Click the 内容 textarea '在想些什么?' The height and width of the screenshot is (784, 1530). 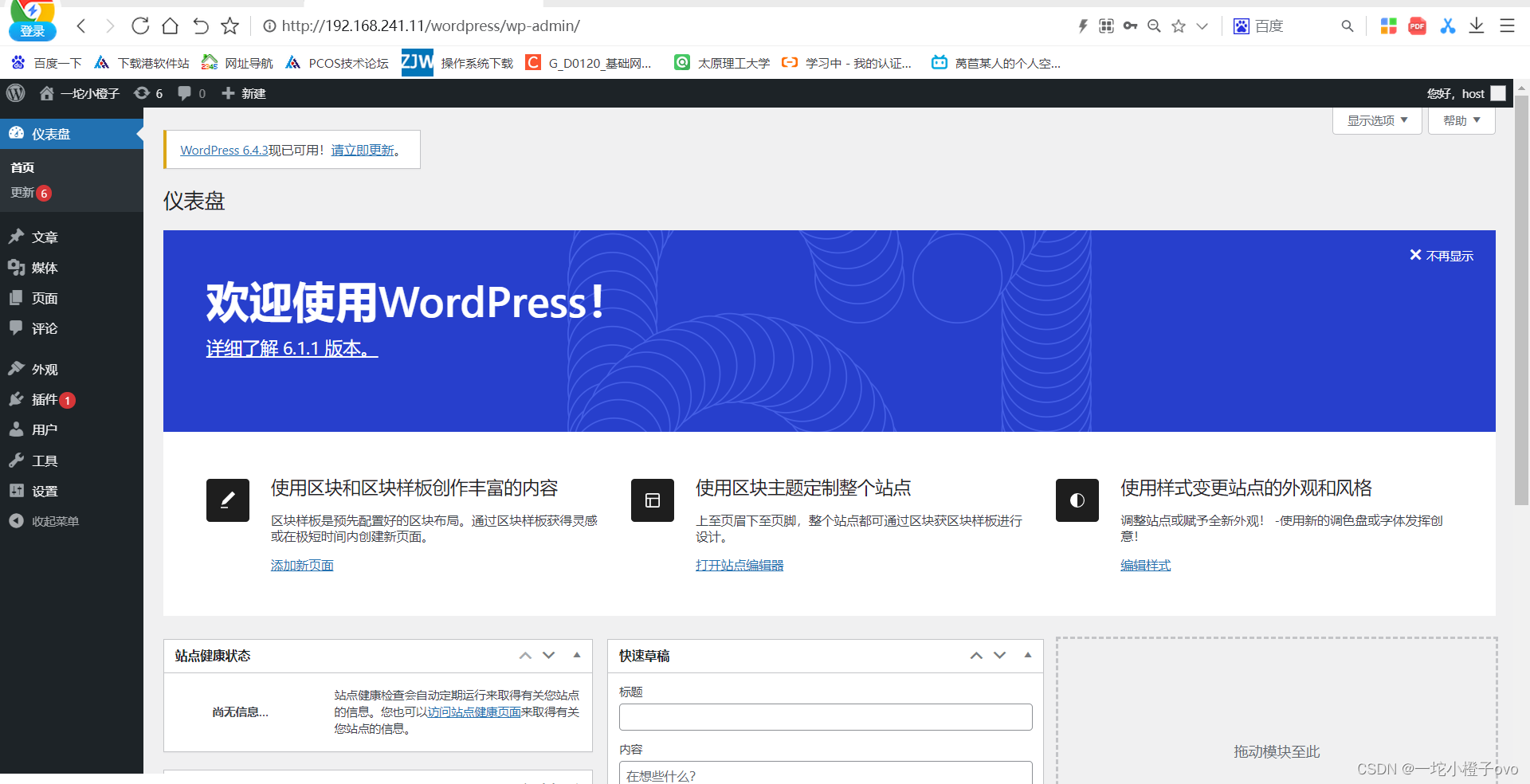[826, 773]
